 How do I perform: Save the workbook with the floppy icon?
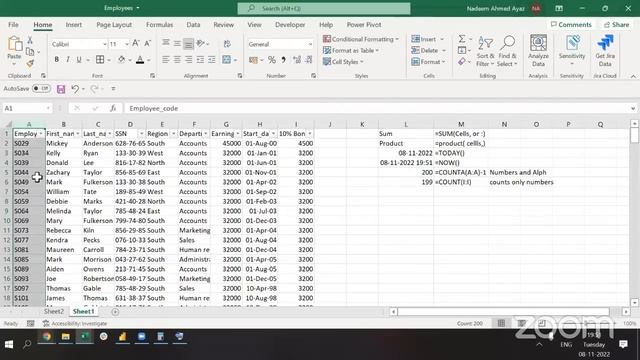pos(61,89)
